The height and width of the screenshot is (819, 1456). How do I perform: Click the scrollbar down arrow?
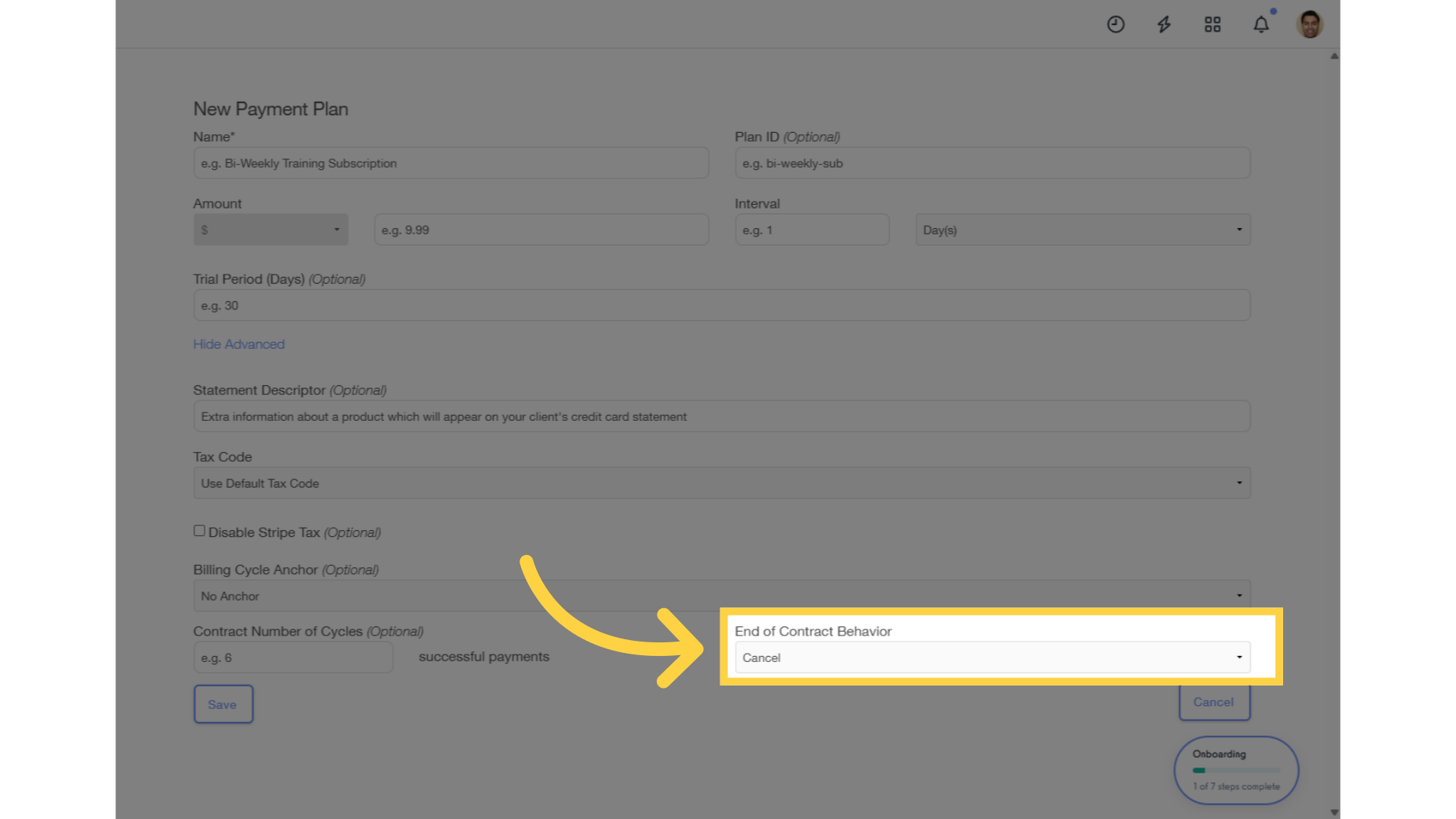click(x=1335, y=812)
